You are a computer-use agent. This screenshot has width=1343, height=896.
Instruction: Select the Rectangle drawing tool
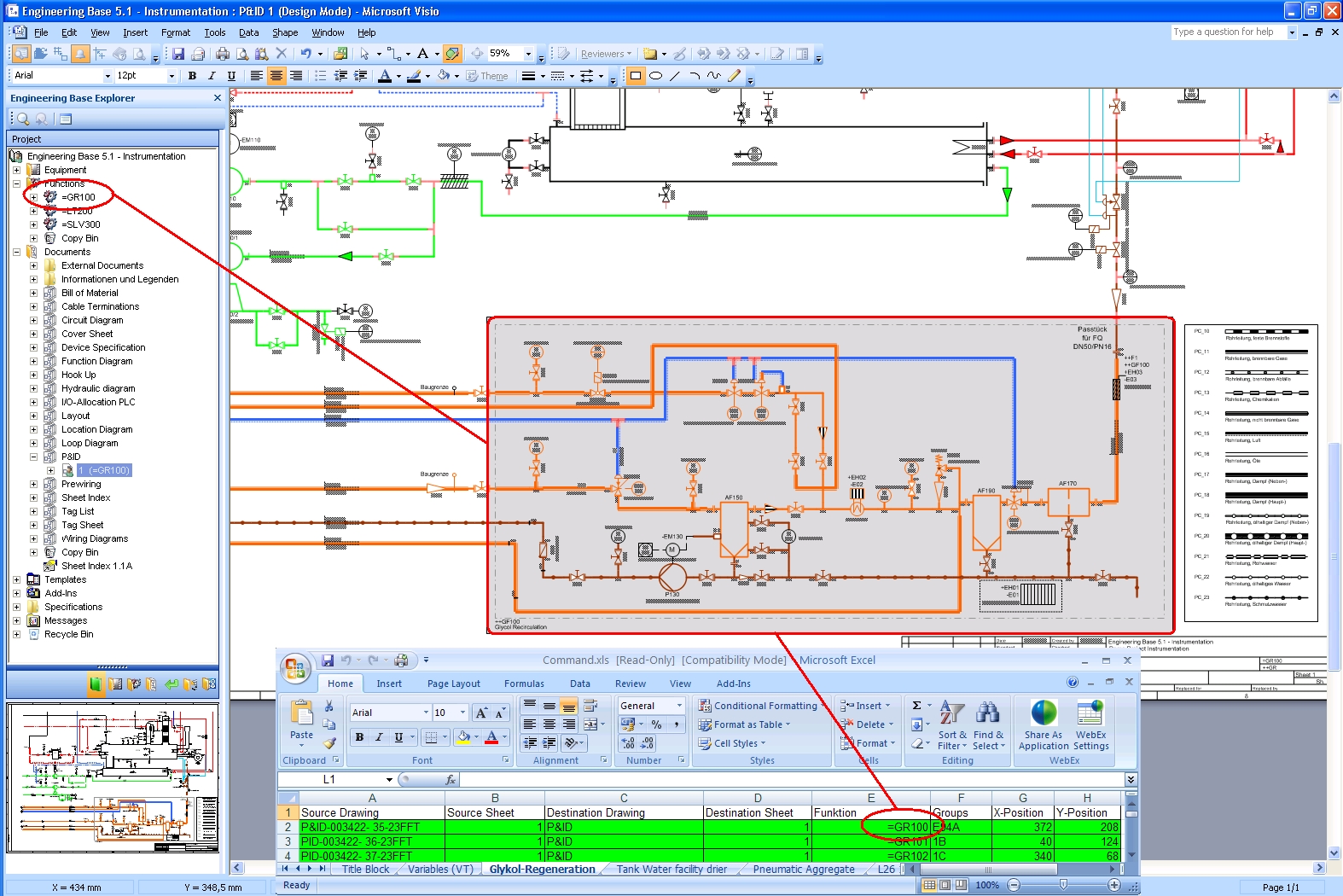tap(636, 76)
